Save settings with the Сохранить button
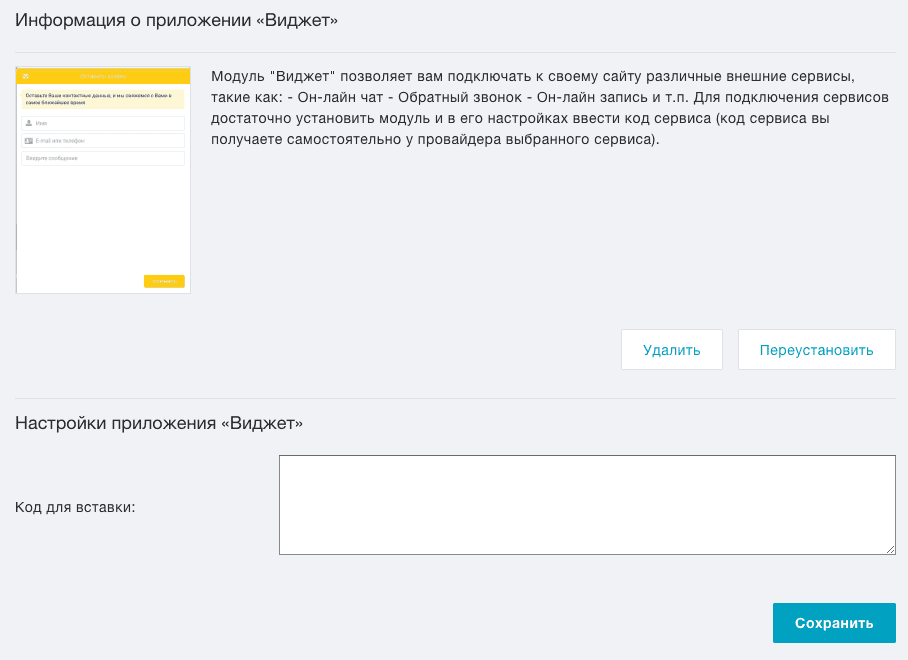908x660 pixels. 834,623
